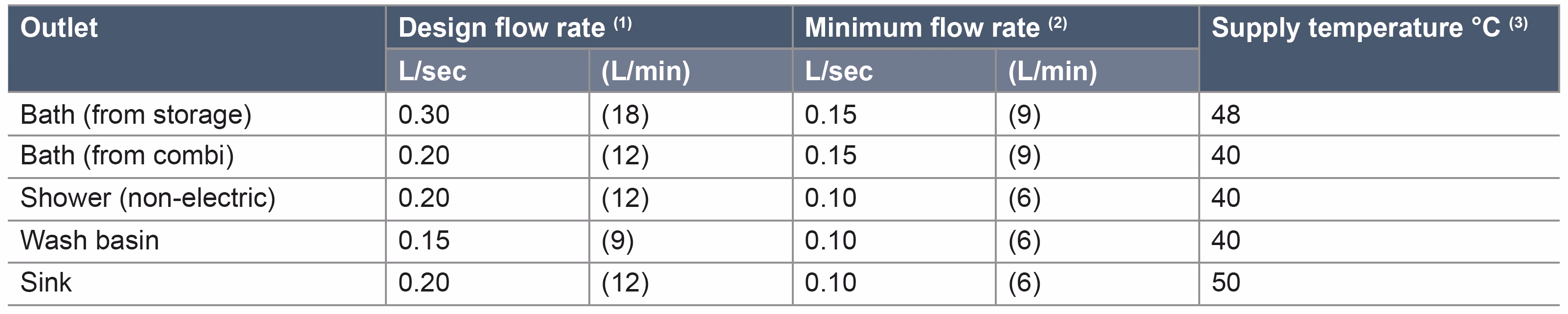Click Bath (from combi) minimum 0.15 cell
Image resolution: width=1568 pixels, height=314 pixels.
click(x=830, y=156)
